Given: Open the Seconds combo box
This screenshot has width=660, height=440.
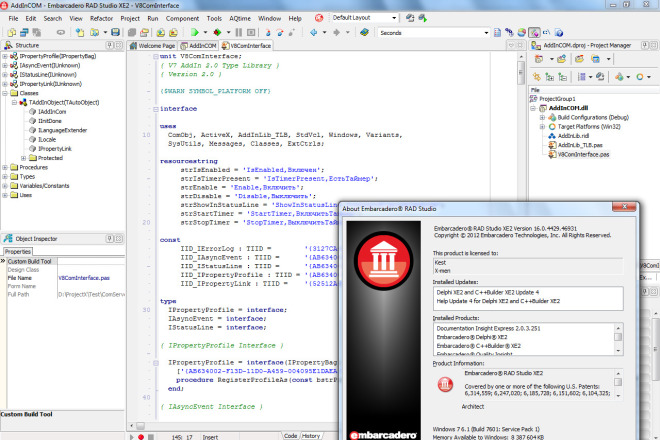Looking at the screenshot, I should (486, 32).
